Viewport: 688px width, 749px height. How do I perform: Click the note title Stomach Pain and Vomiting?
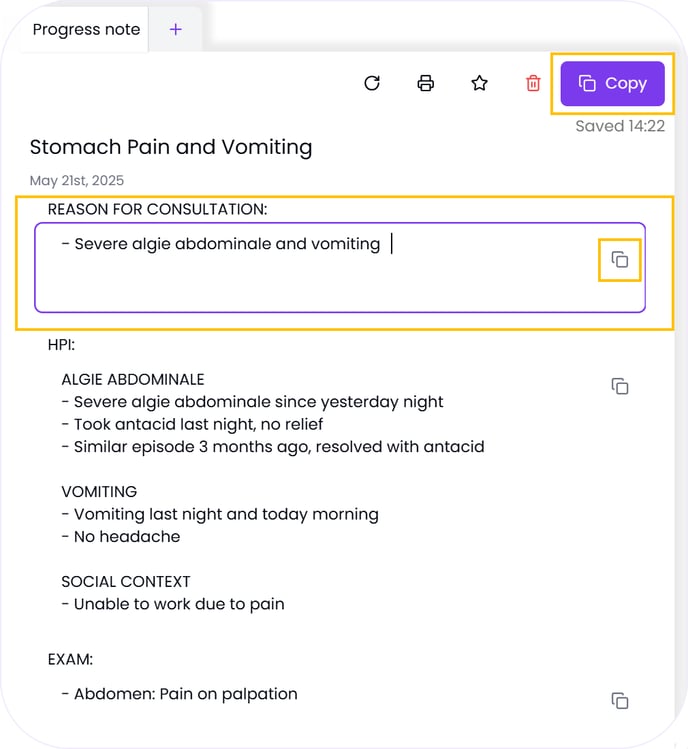click(x=171, y=147)
